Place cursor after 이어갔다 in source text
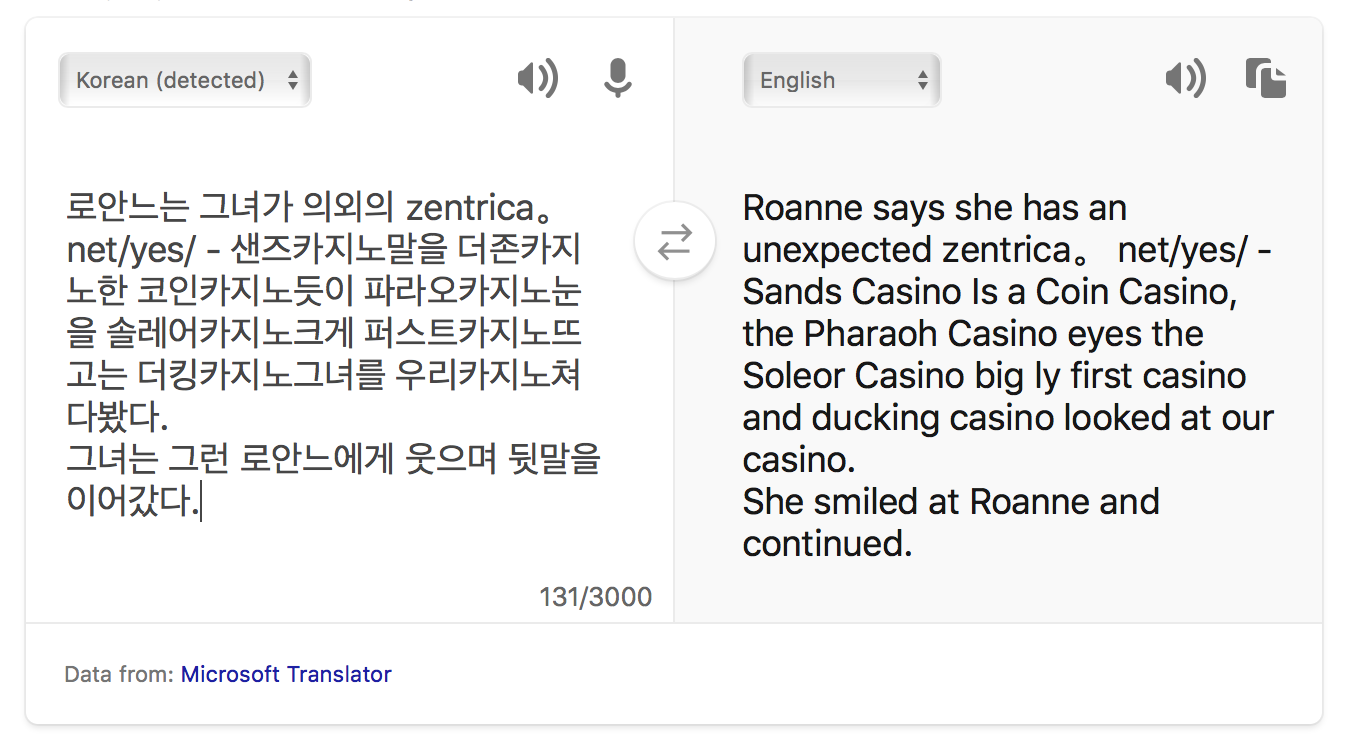This screenshot has width=1354, height=746. 200,501
